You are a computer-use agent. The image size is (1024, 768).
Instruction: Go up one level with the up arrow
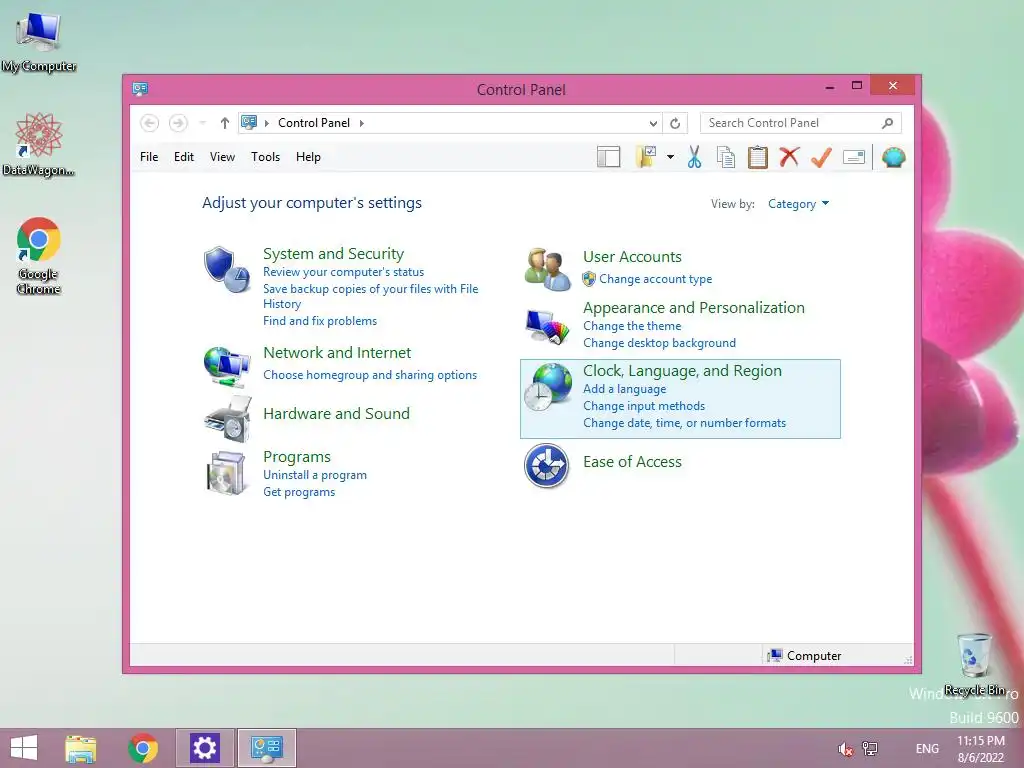click(225, 123)
